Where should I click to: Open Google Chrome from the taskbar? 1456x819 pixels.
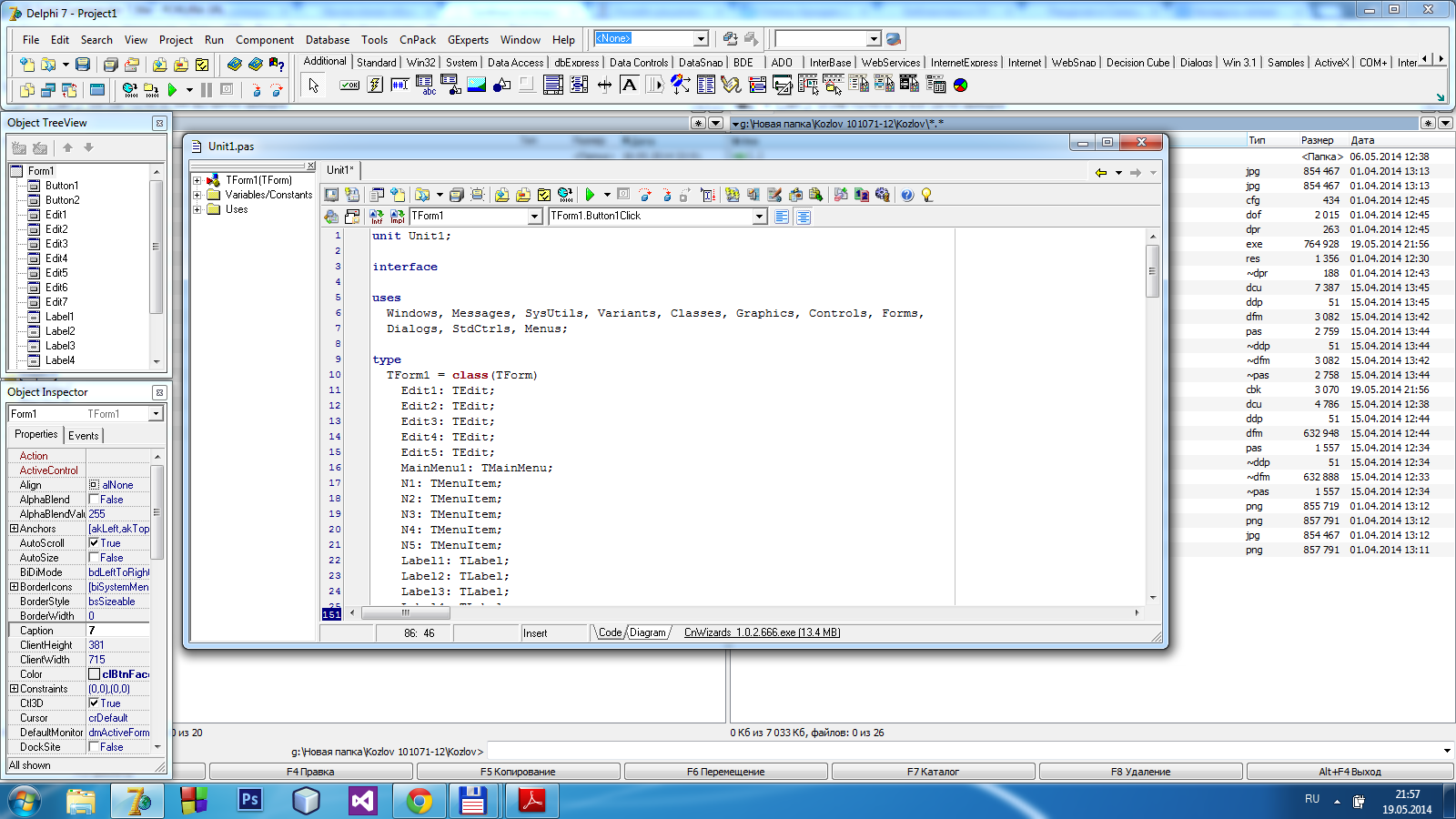point(419,801)
